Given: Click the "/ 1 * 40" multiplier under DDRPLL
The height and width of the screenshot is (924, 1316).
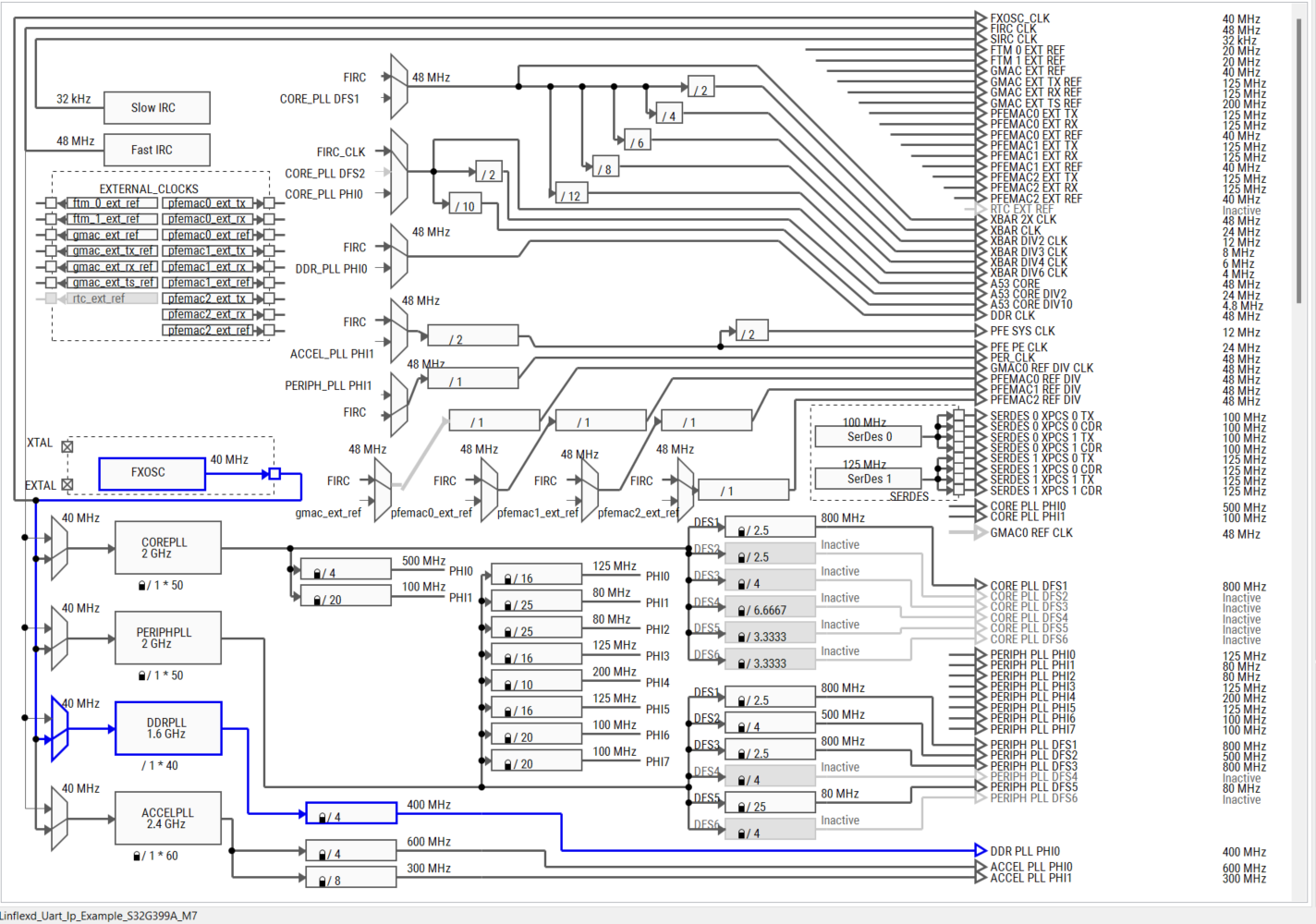Looking at the screenshot, I should click(x=160, y=766).
